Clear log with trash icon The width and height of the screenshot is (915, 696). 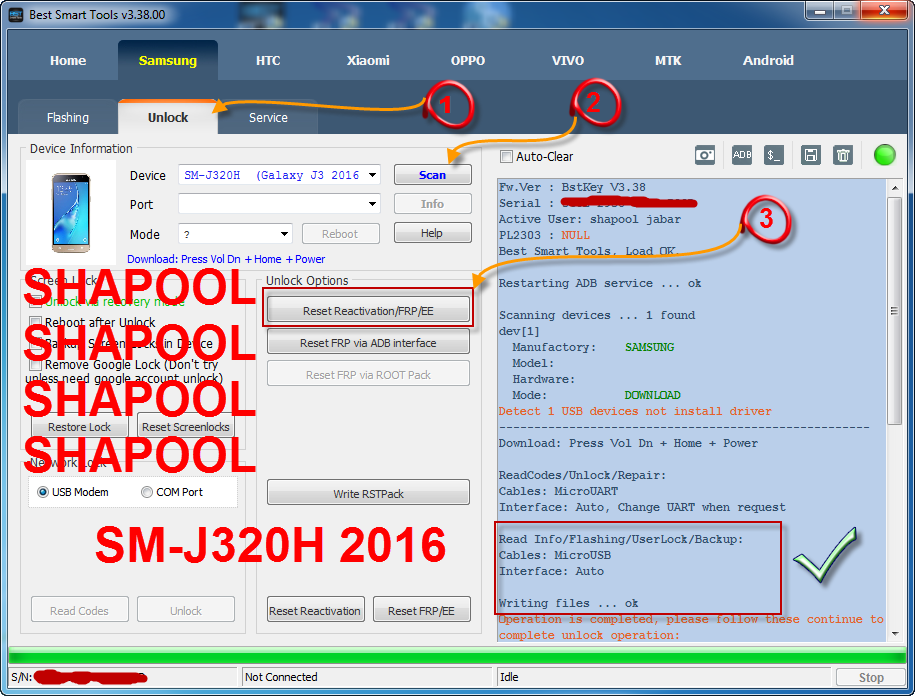pos(843,155)
